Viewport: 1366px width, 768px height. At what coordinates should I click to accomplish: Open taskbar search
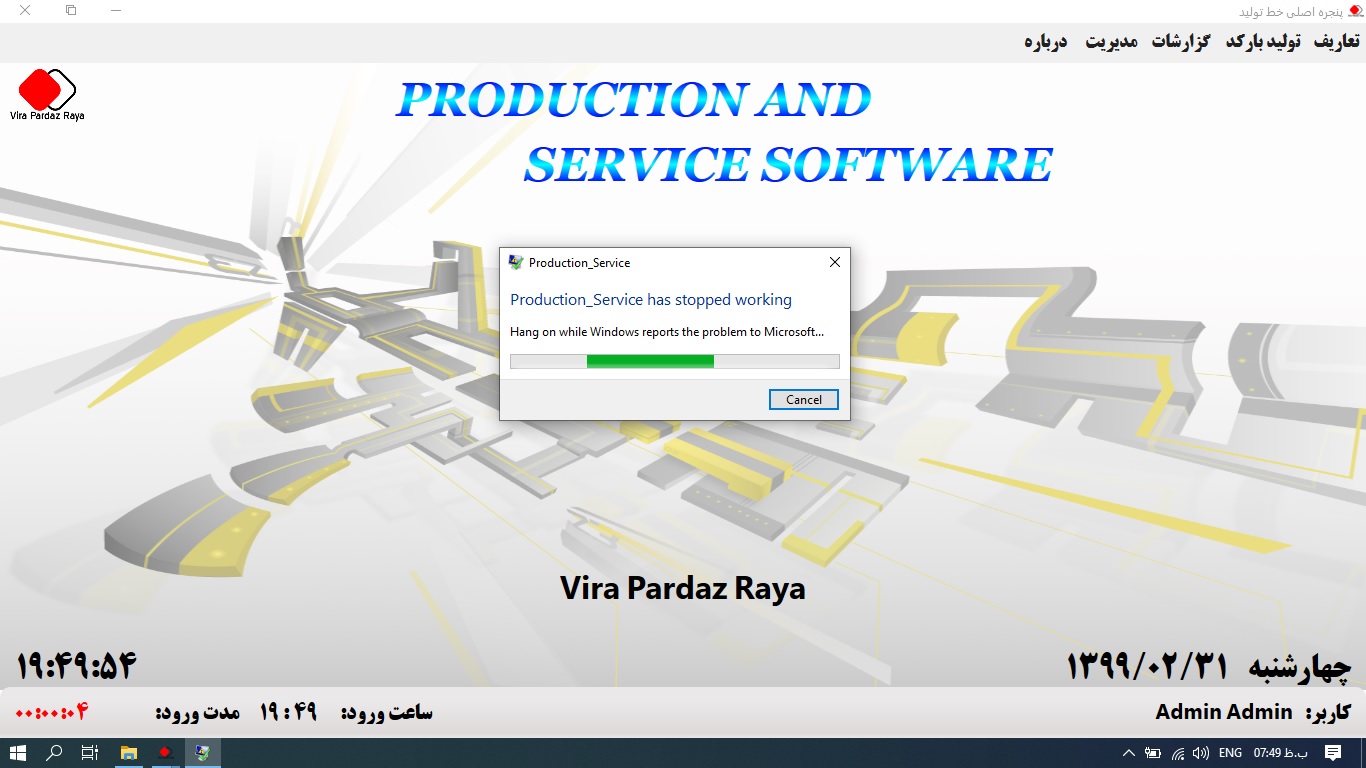click(x=54, y=753)
